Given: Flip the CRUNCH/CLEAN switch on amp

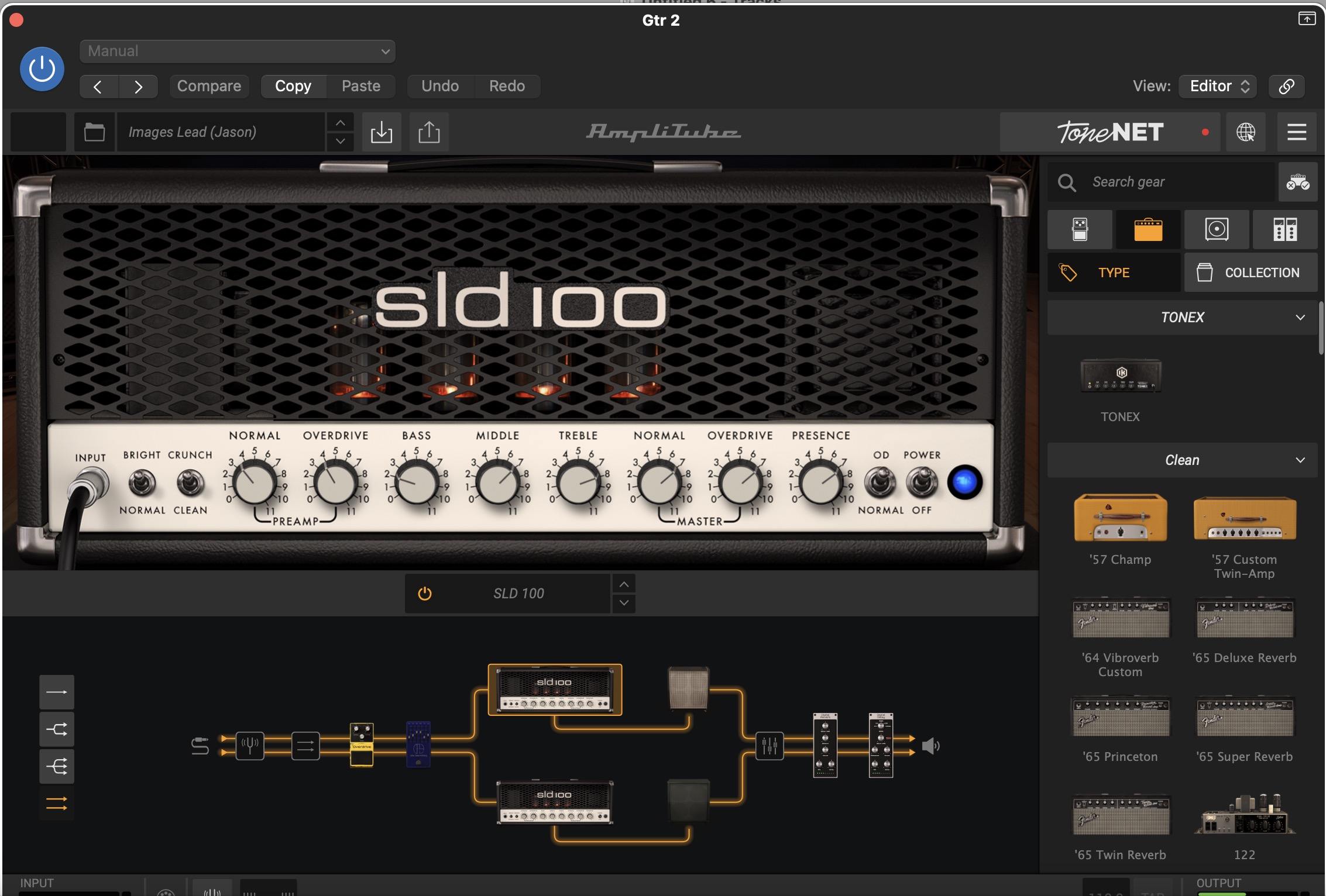Looking at the screenshot, I should pos(190,483).
